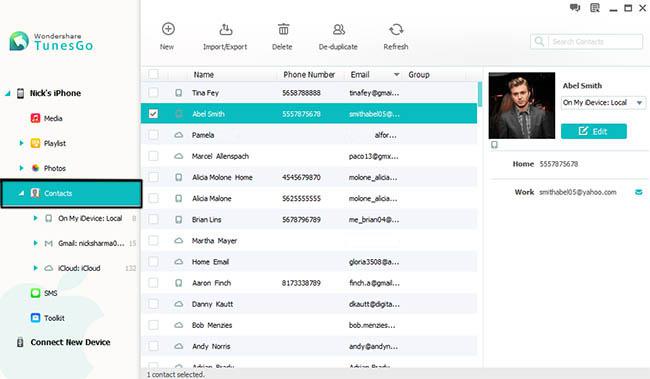Open the On My iDevice: Local dropdown
Viewport: 650px width, 379px height.
(x=603, y=102)
